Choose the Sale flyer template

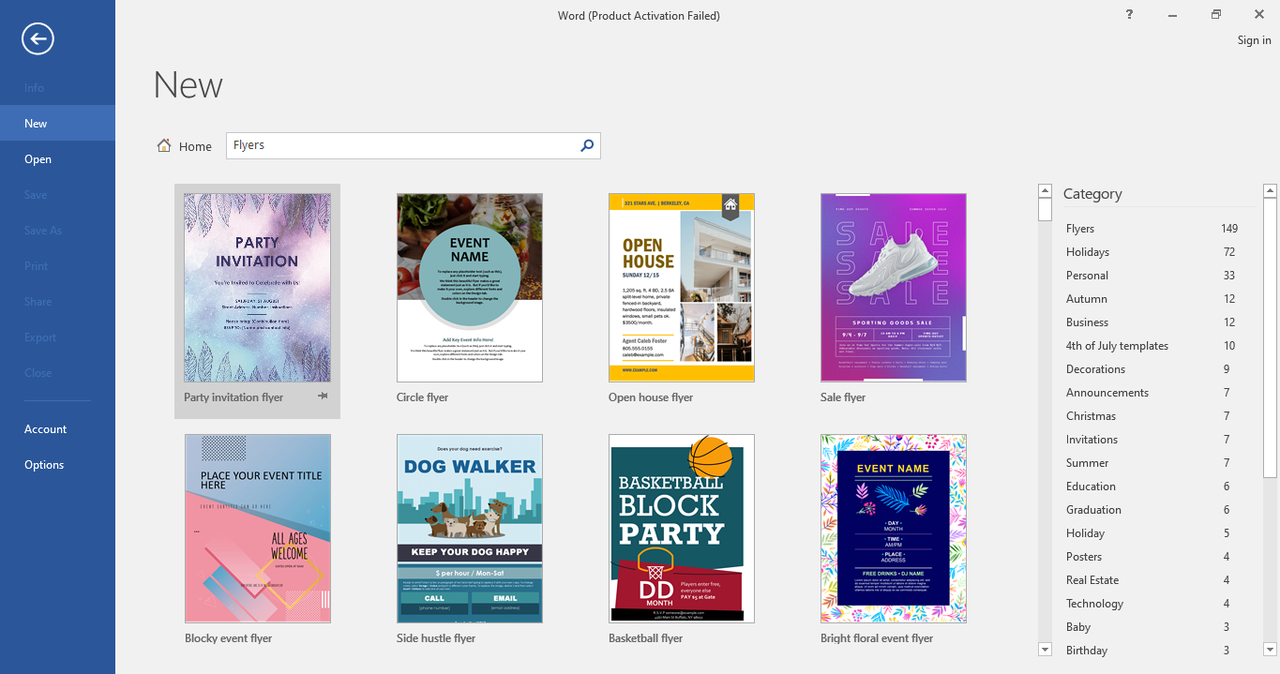point(894,288)
